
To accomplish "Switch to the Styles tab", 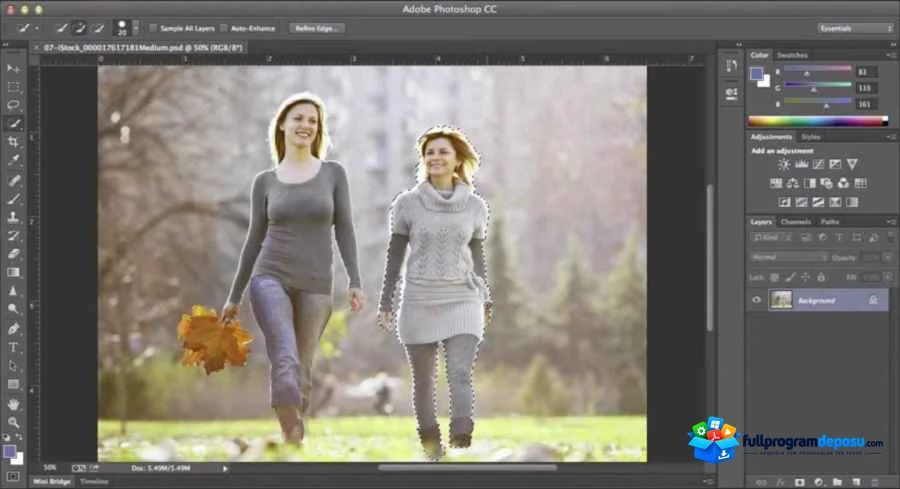I will 811,137.
